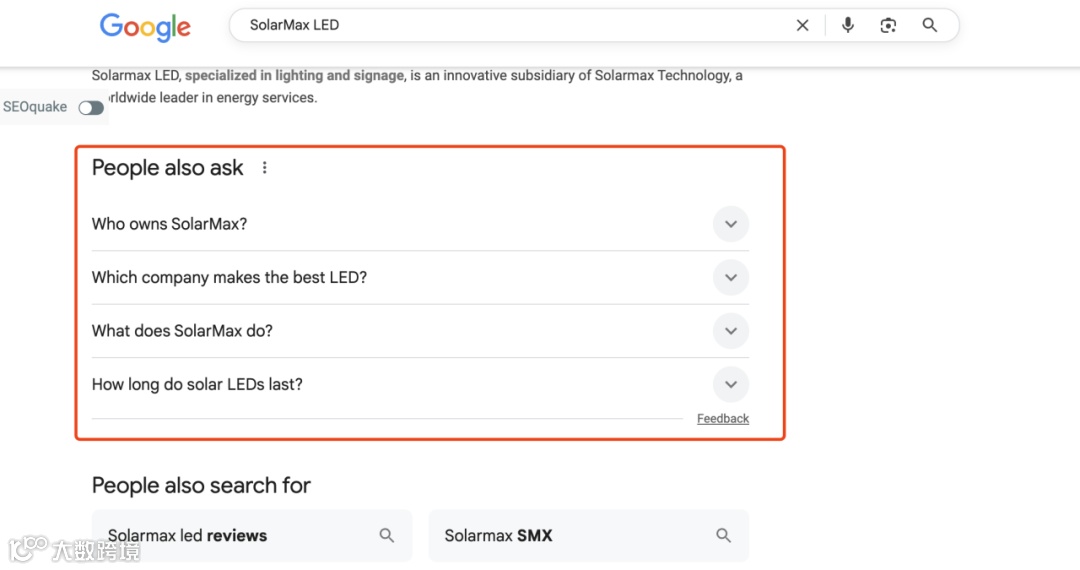
Task: Expand chevron for best LED company question
Action: click(x=731, y=278)
